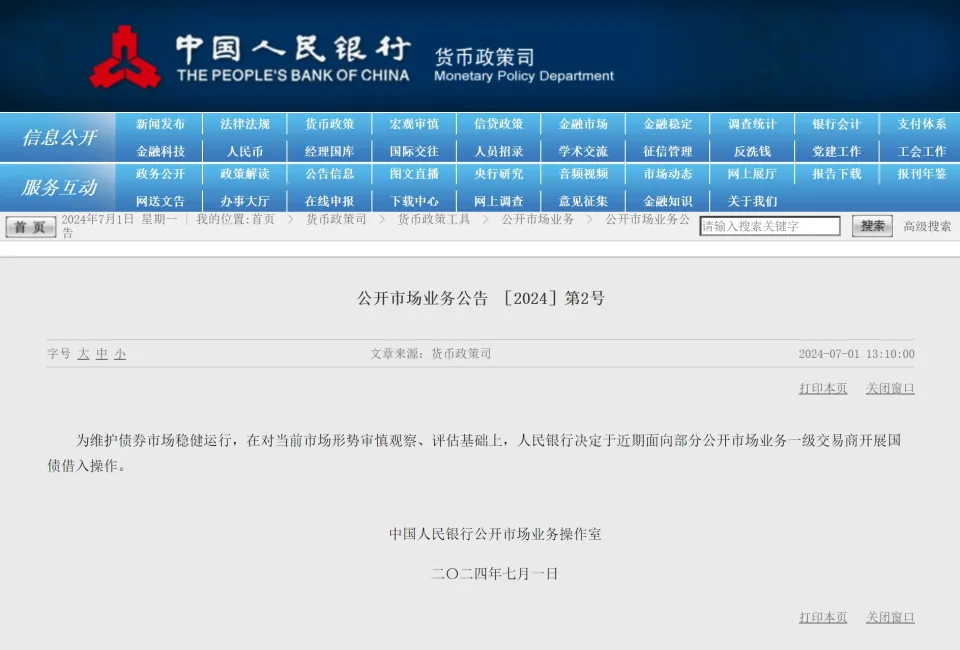Click the 首页 home button
This screenshot has height=650, width=960.
31,227
